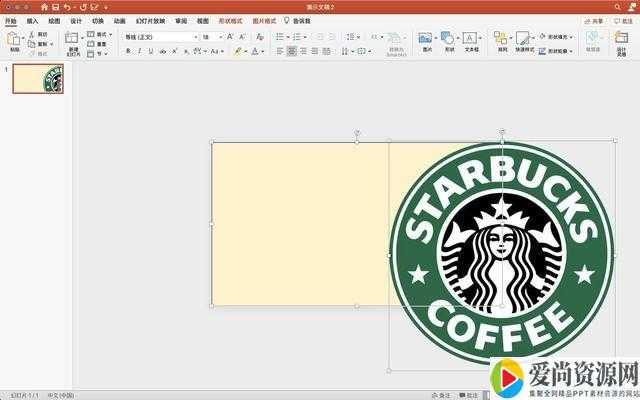Click the 共享 share button
The width and height of the screenshot is (640, 400).
595,20
